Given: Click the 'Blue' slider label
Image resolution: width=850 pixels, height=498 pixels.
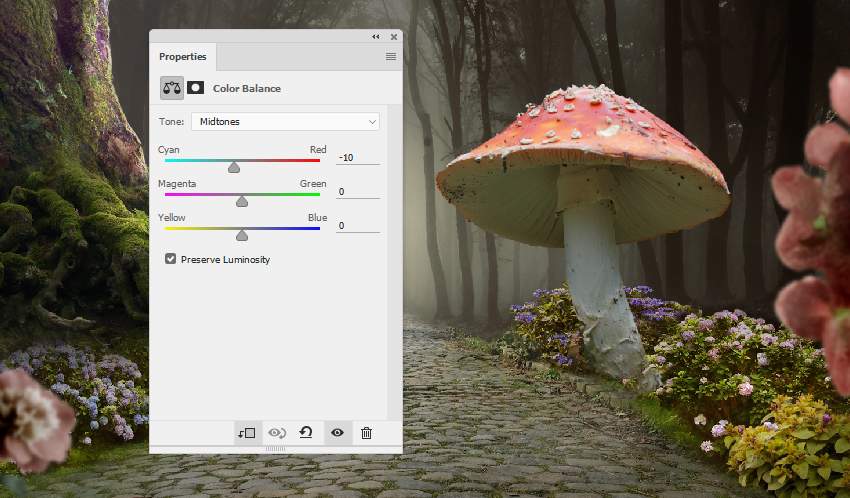Looking at the screenshot, I should click(318, 217).
